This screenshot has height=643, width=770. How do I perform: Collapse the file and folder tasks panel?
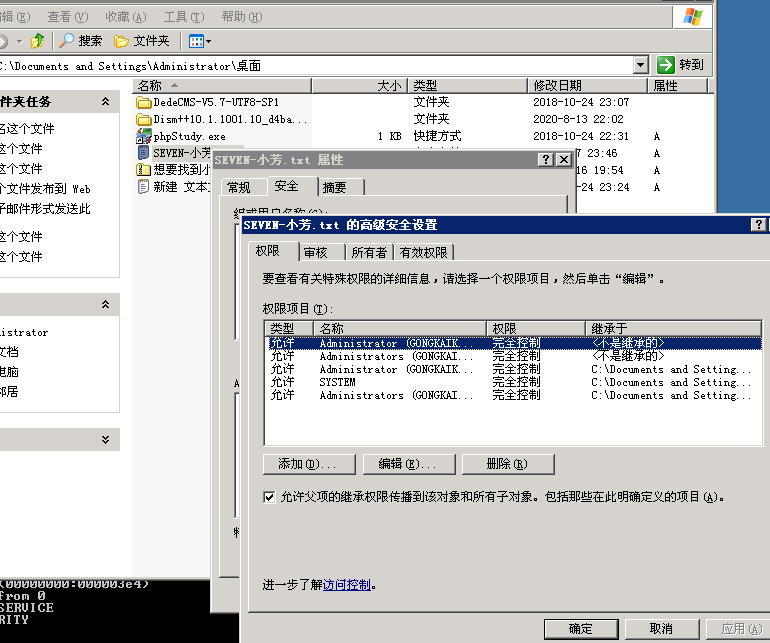pyautogui.click(x=105, y=102)
